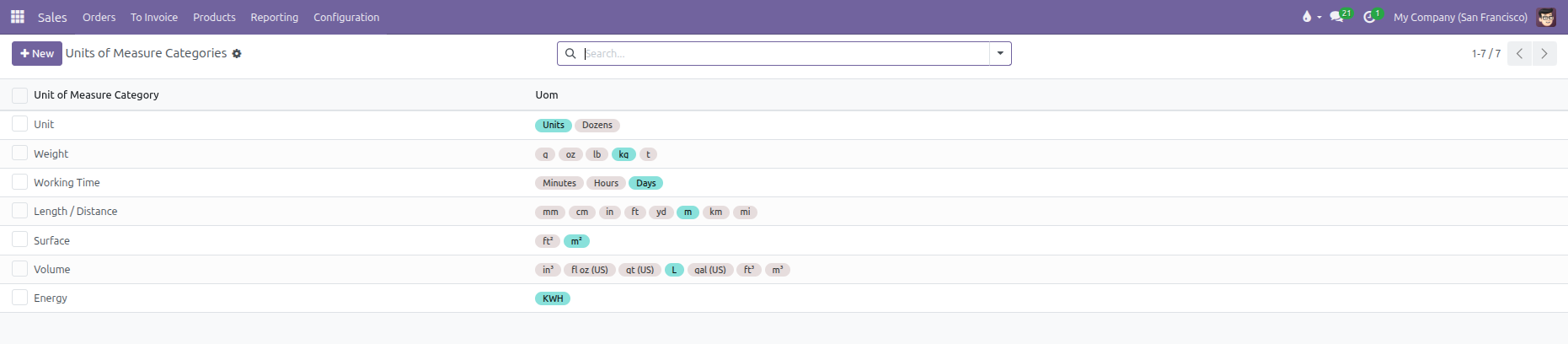Click the qt (US) tag
Image resolution: width=1568 pixels, height=344 pixels.
point(640,270)
